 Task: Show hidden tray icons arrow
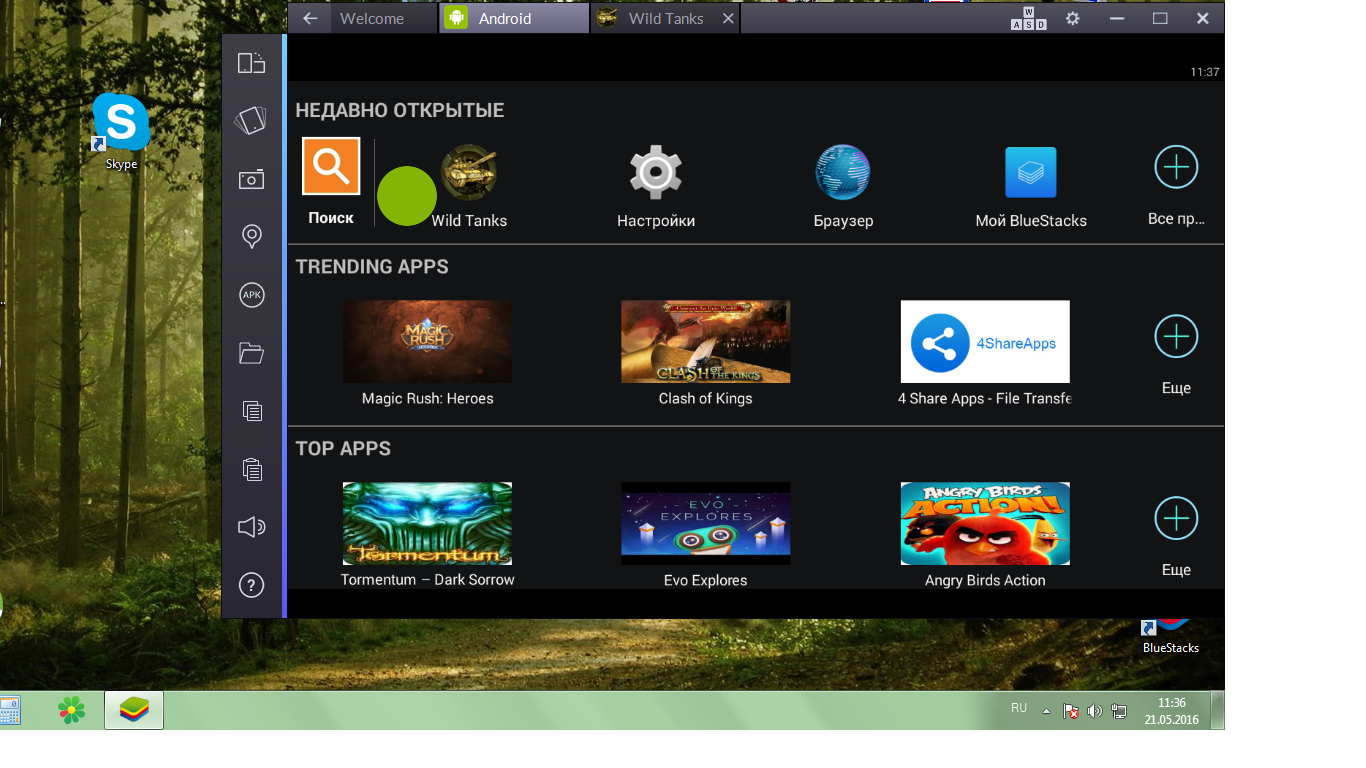click(x=1047, y=711)
